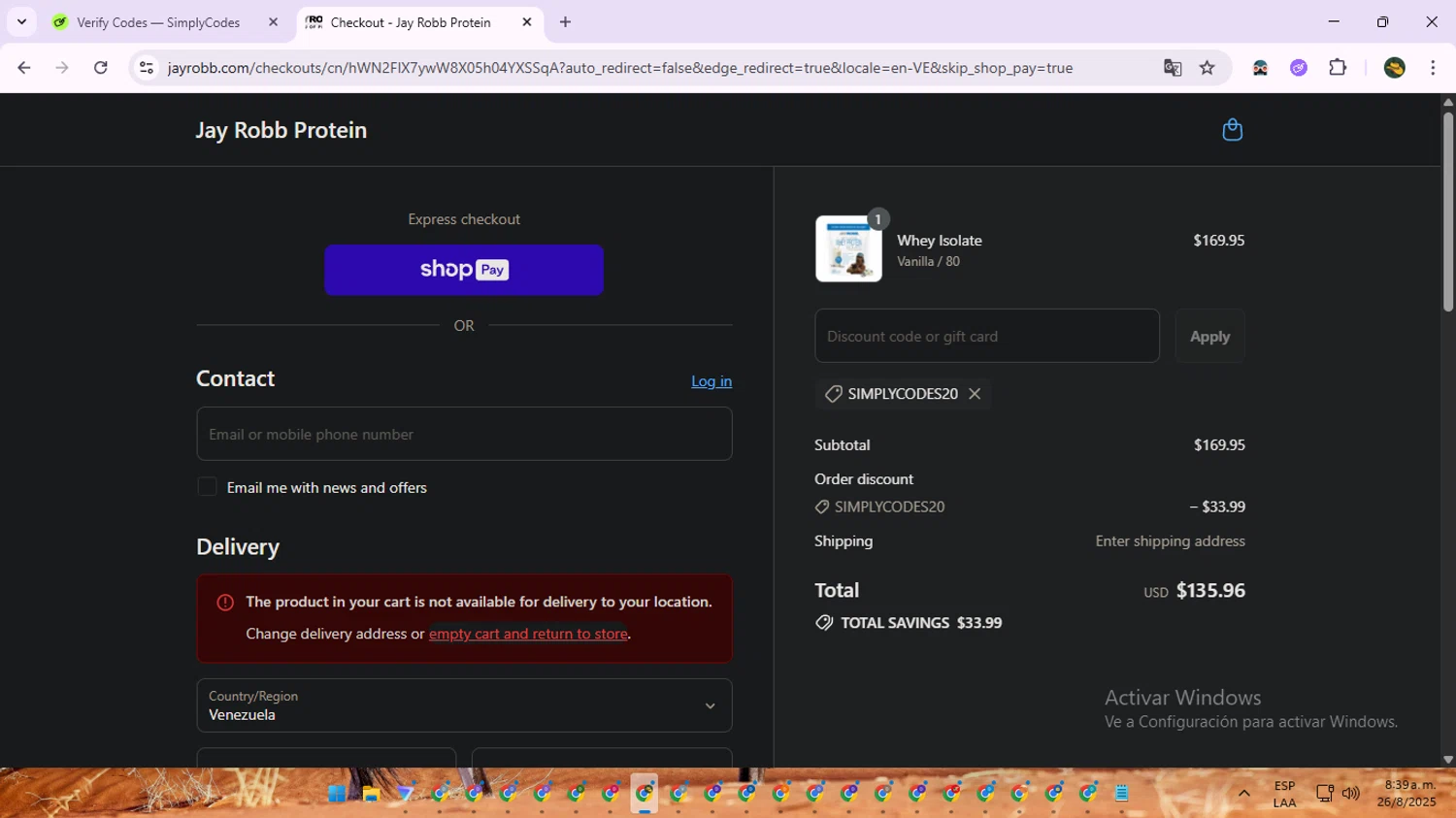The image size is (1456, 818).
Task: Open a new browser tab
Action: pyautogui.click(x=566, y=22)
